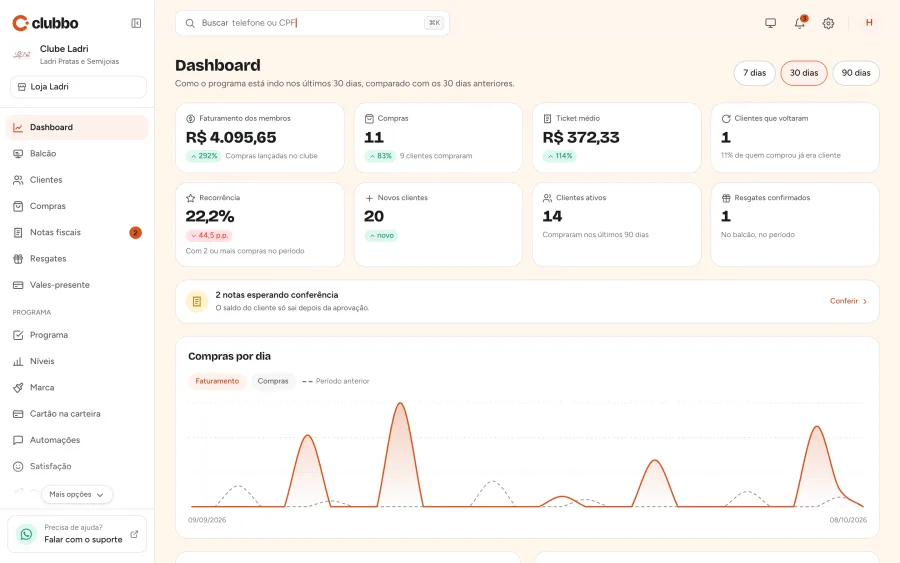Click the Resgates confirmados gift icon
This screenshot has width=900, height=563.
[726, 198]
